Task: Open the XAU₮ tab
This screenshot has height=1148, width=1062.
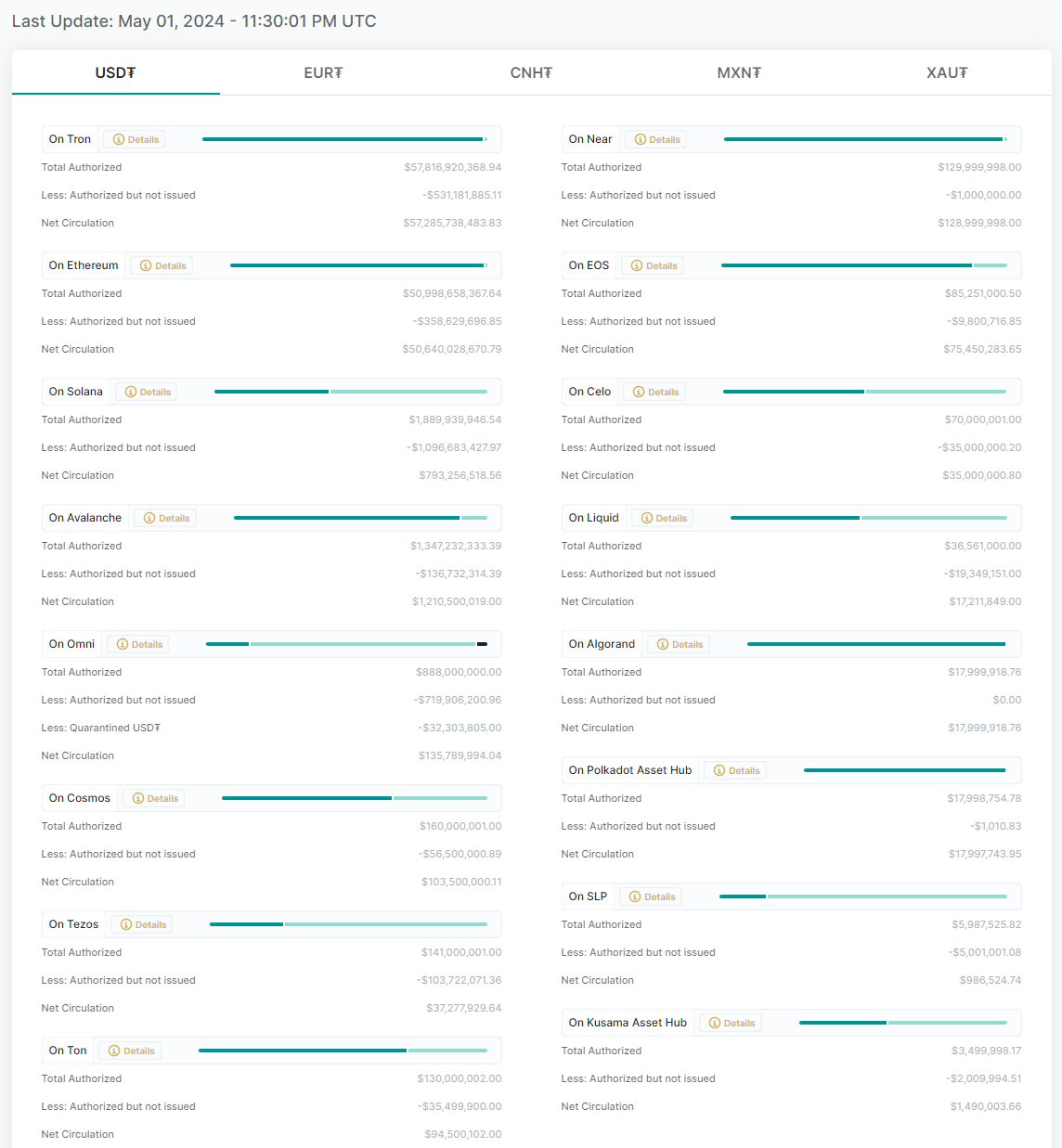Action: coord(947,73)
